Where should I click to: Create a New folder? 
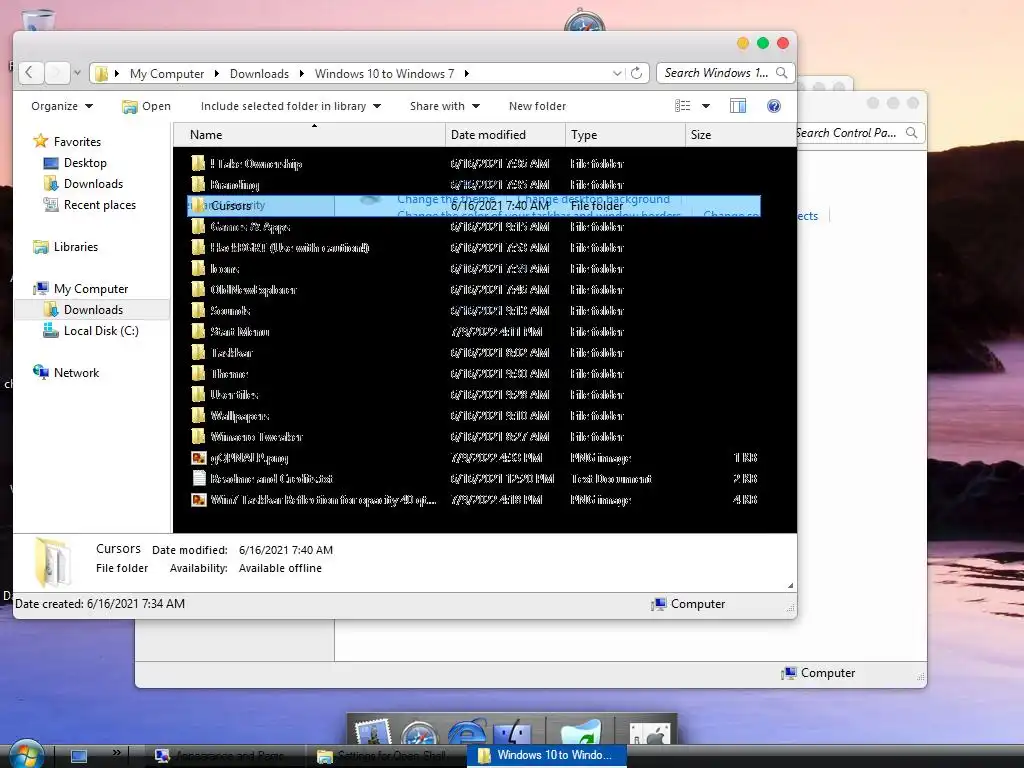(x=537, y=106)
